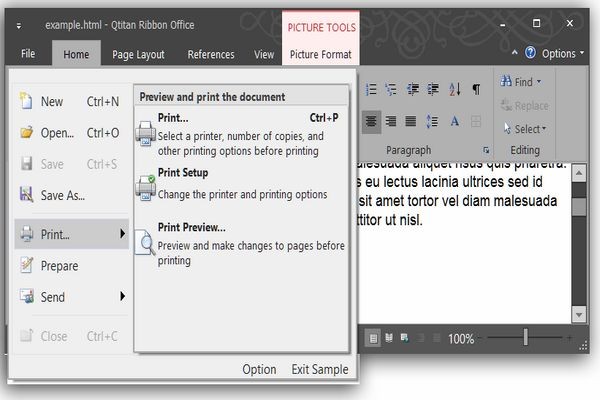Image resolution: width=600 pixels, height=400 pixels.
Task: Click the Send menu icon
Action: [x=27, y=296]
